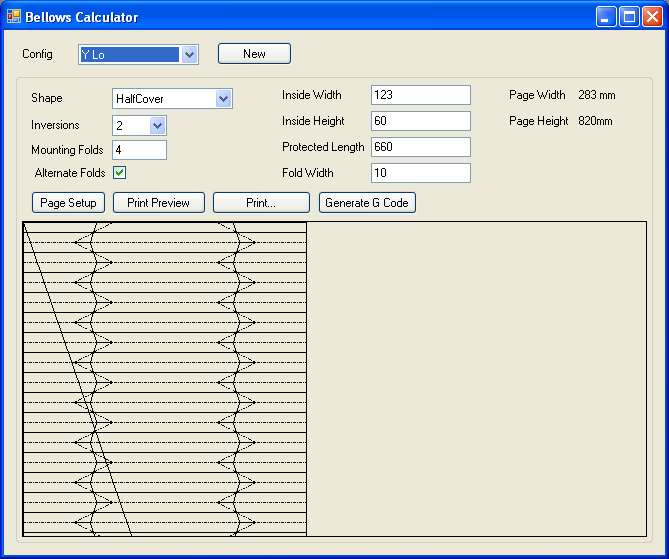Open Page Setup
This screenshot has width=669, height=559.
[x=68, y=203]
